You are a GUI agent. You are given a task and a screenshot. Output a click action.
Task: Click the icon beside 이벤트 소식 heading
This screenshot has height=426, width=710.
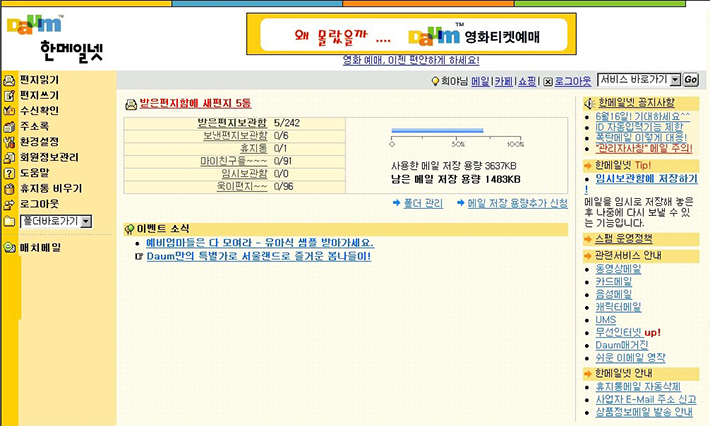[130, 229]
